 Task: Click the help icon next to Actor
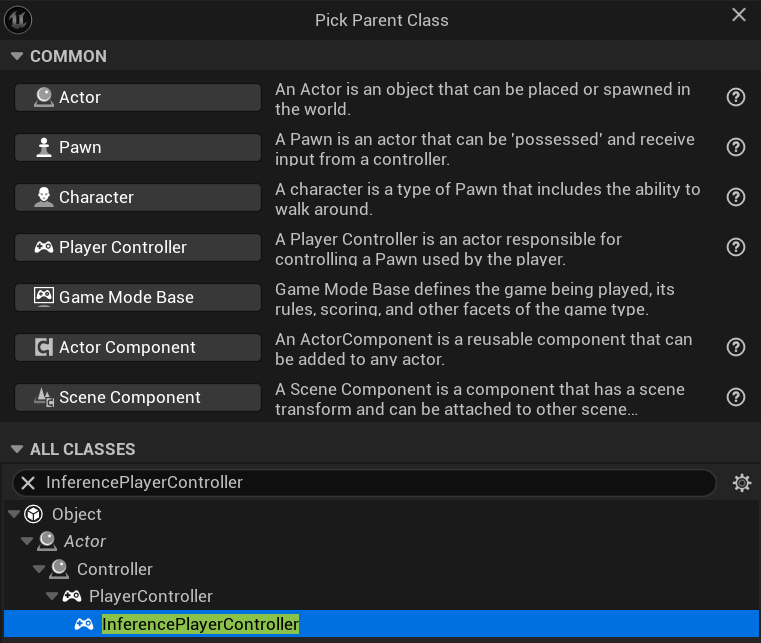point(736,97)
